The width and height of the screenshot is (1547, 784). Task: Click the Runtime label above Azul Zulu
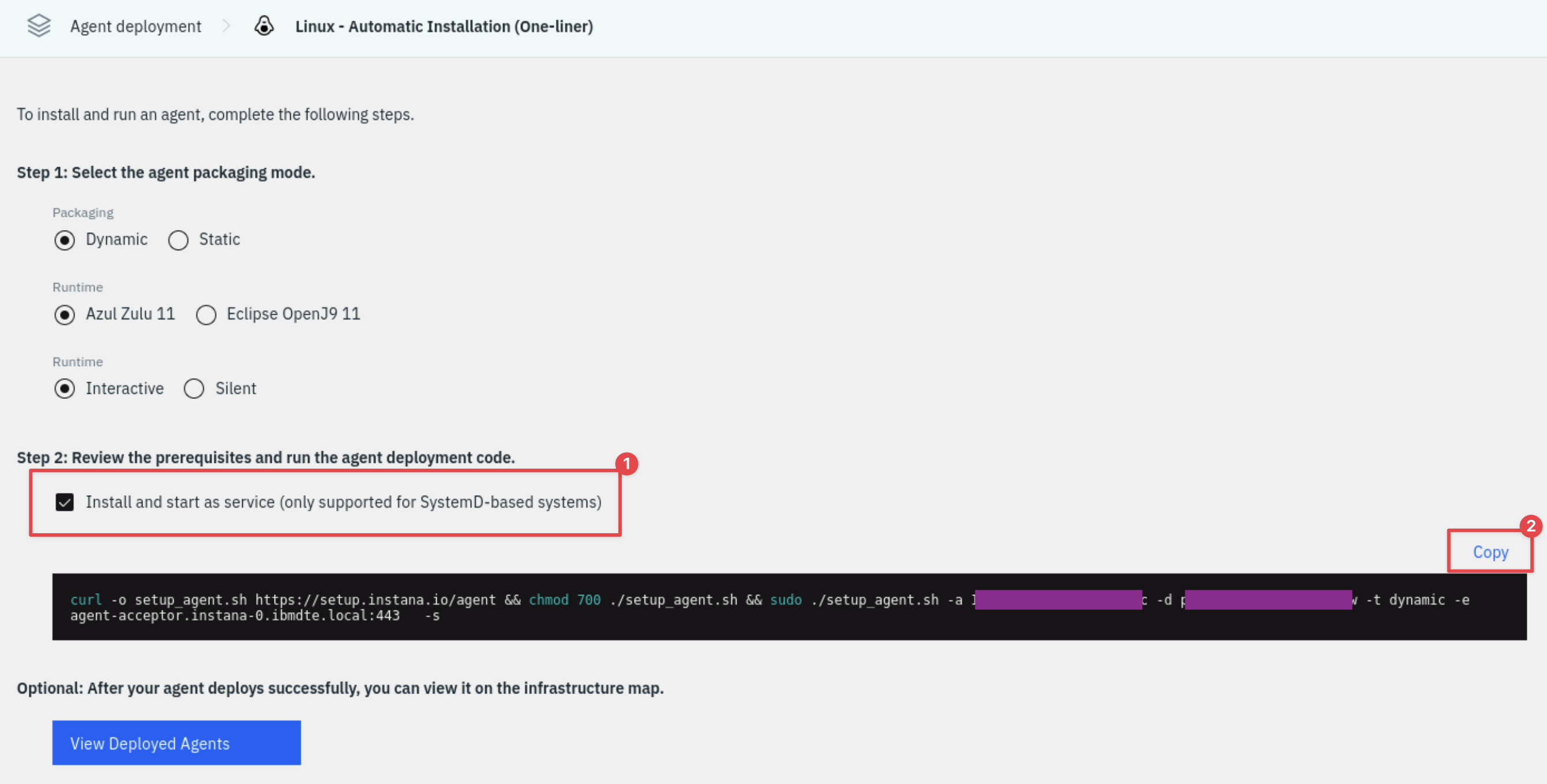click(77, 287)
